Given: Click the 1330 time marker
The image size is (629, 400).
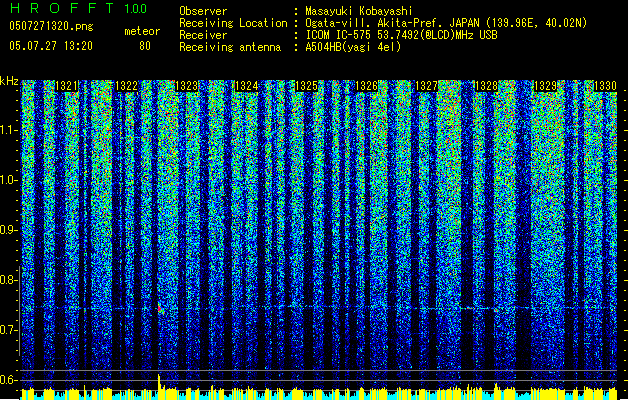Looking at the screenshot, I should [x=605, y=86].
